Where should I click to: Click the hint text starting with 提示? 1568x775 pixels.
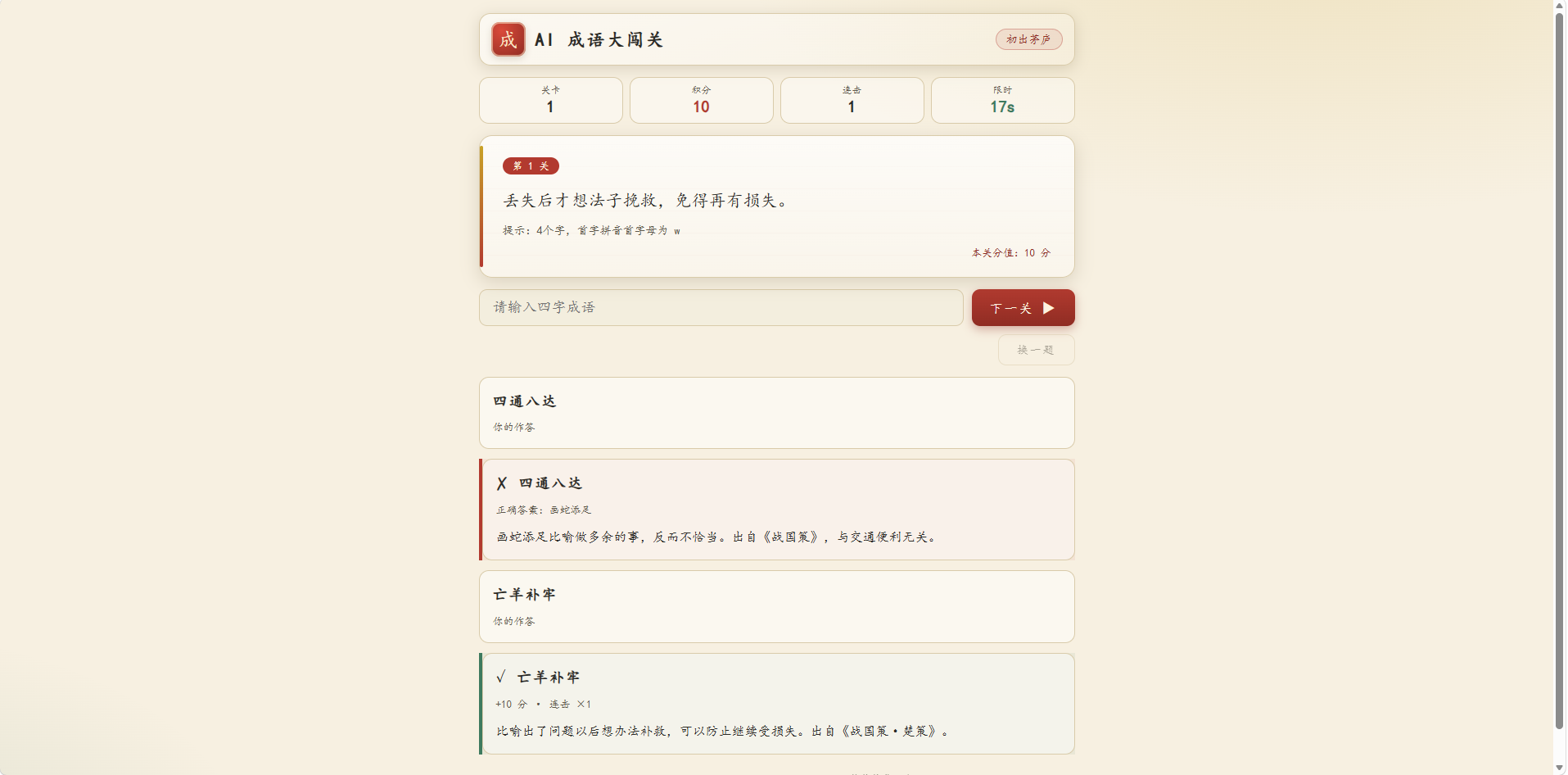[x=591, y=231]
